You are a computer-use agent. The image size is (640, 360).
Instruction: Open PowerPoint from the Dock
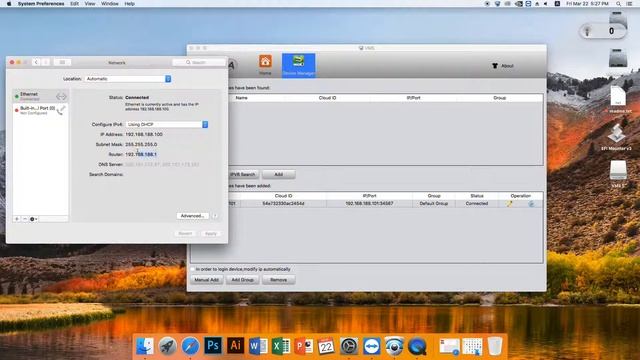click(303, 346)
